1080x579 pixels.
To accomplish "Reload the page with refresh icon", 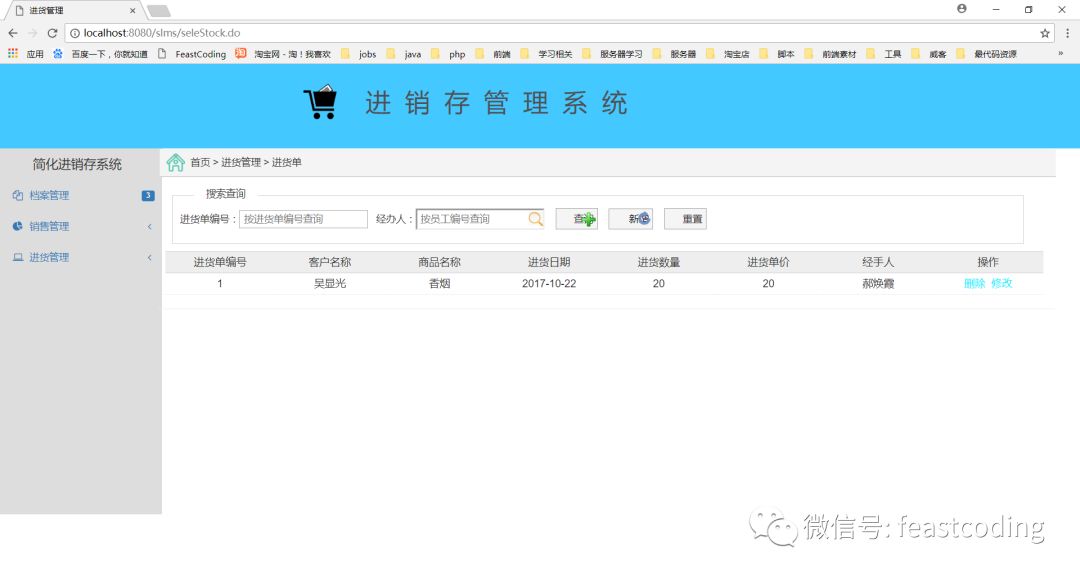I will coord(52,33).
